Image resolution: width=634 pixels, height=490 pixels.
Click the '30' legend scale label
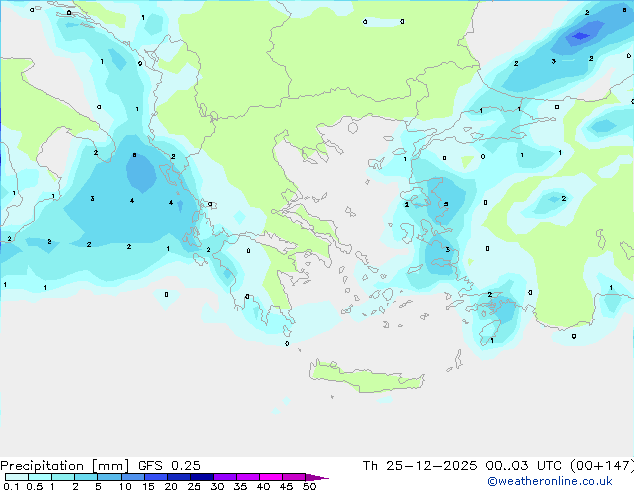217,486
